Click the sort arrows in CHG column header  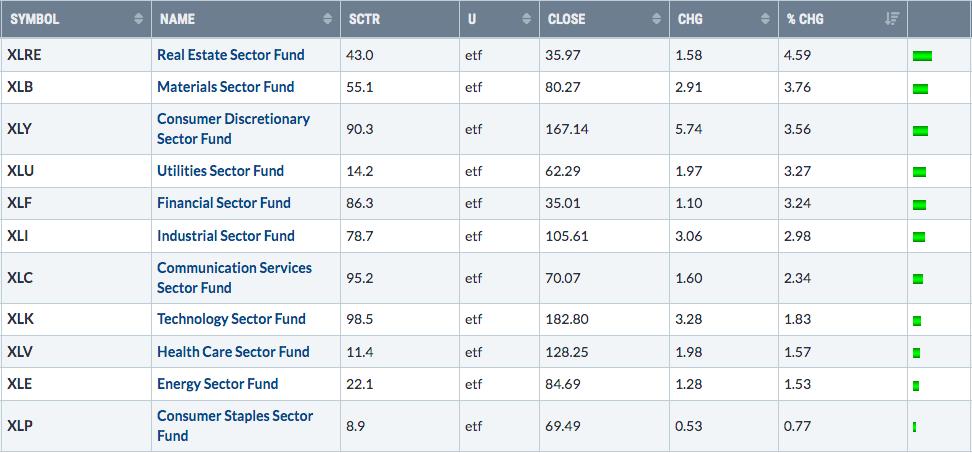(x=765, y=19)
